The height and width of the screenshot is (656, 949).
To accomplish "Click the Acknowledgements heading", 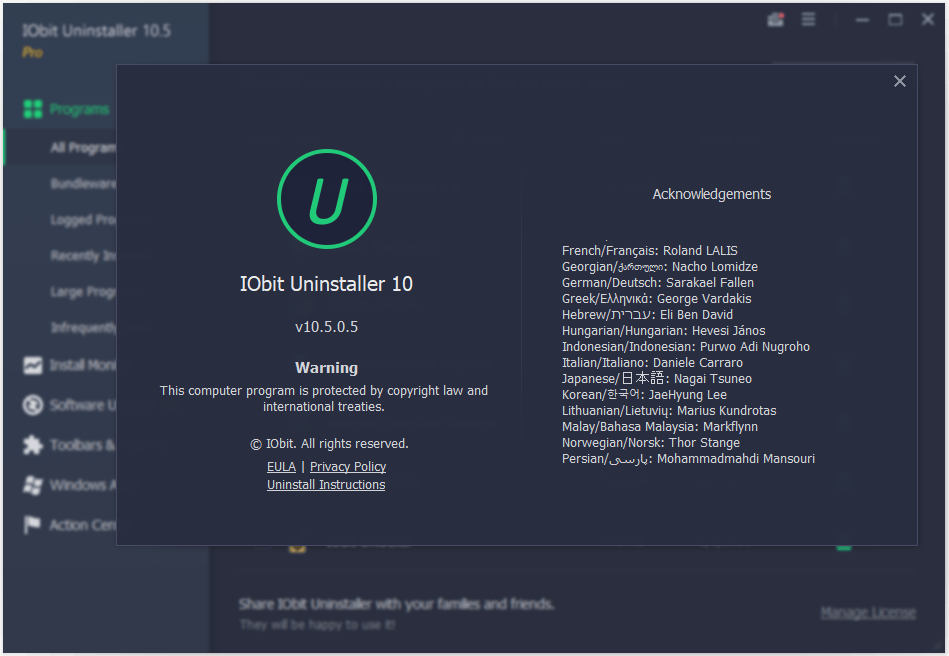I will [712, 194].
